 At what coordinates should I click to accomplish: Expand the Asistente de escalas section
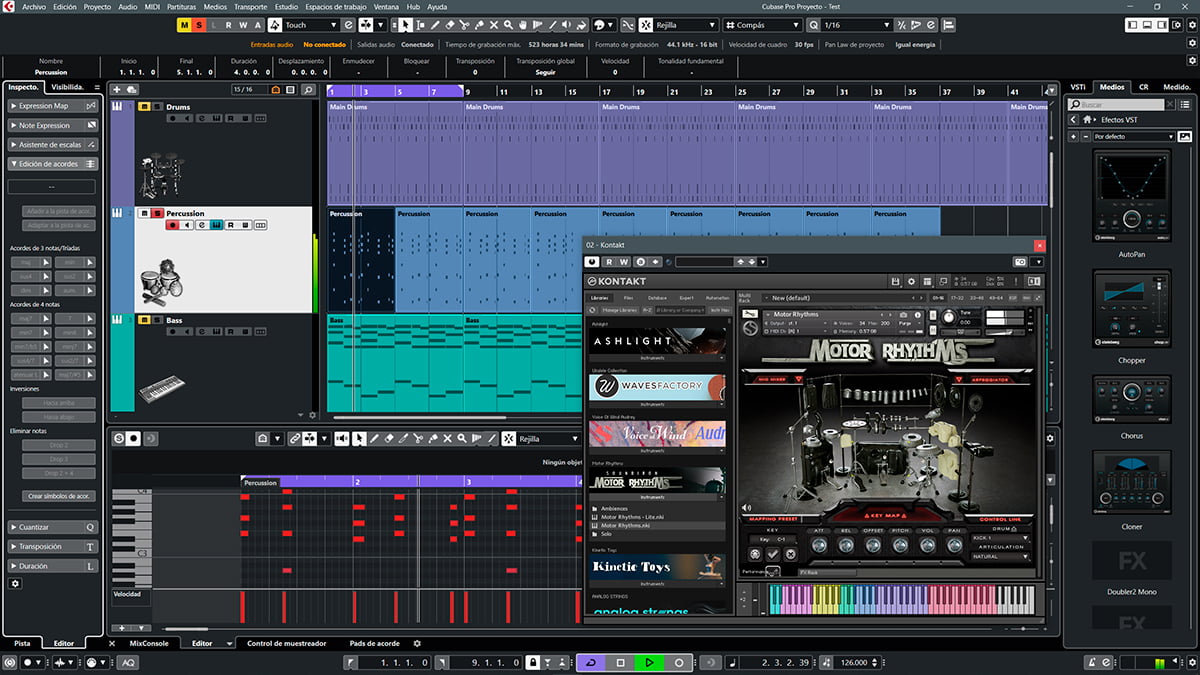click(x=52, y=144)
